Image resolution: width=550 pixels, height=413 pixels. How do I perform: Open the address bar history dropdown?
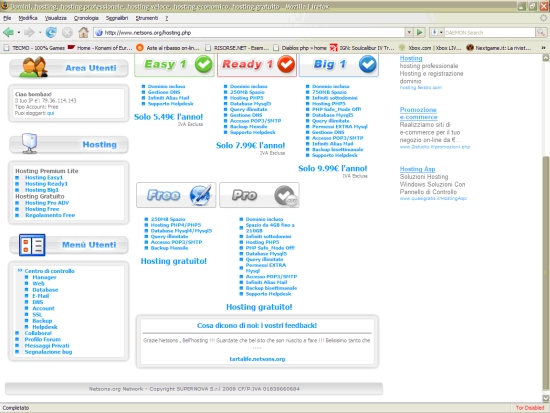point(409,33)
